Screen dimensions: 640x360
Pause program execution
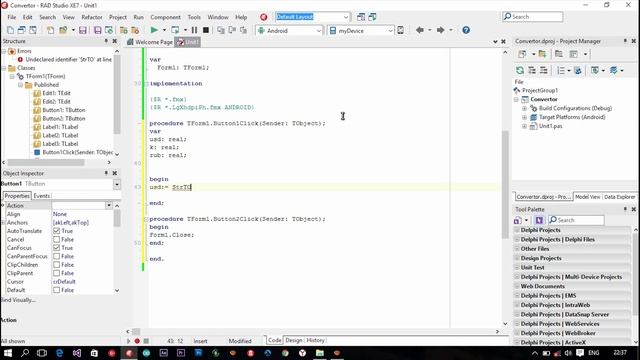coord(194,30)
